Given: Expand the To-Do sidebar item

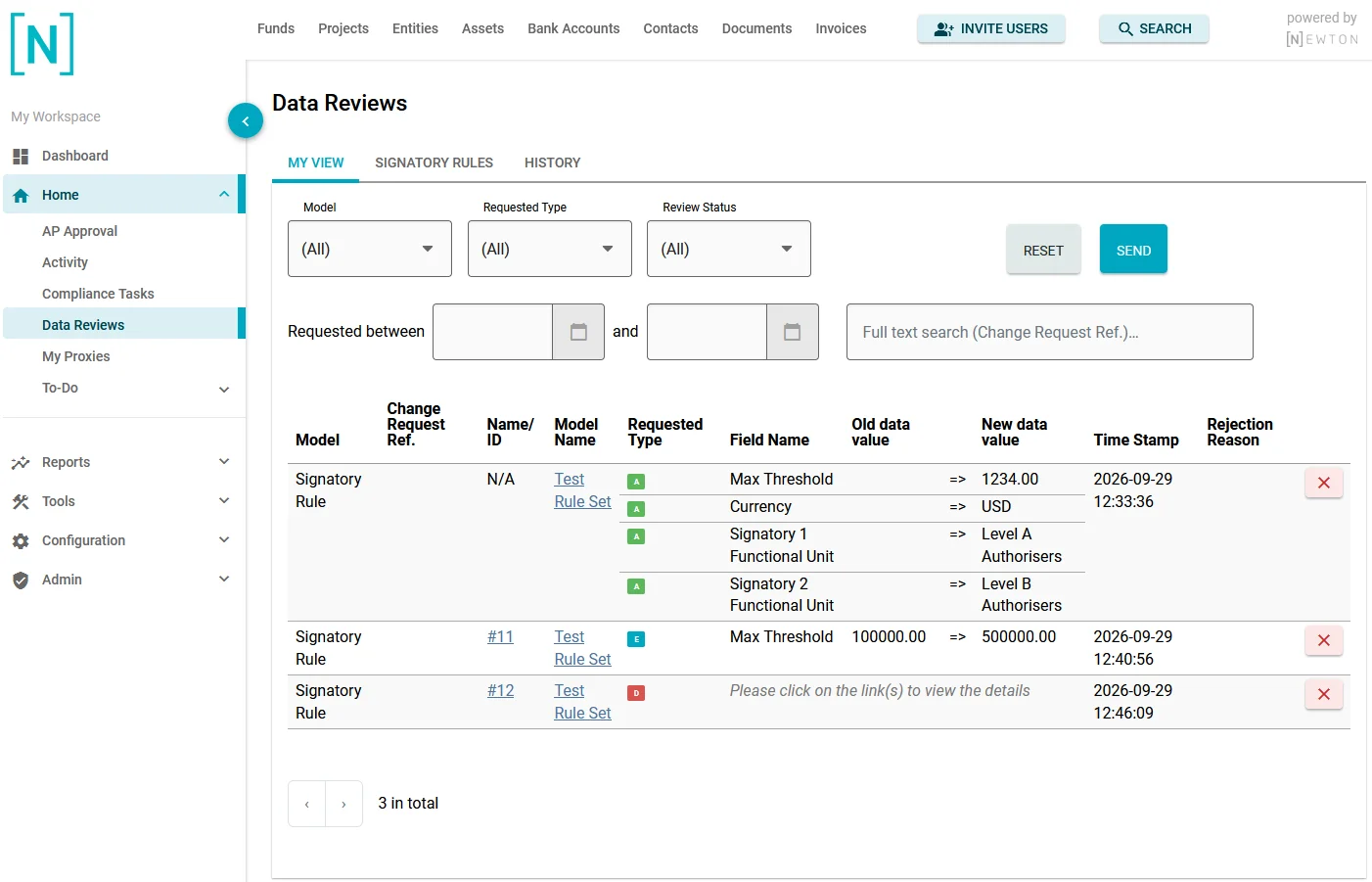Looking at the screenshot, I should point(224,389).
